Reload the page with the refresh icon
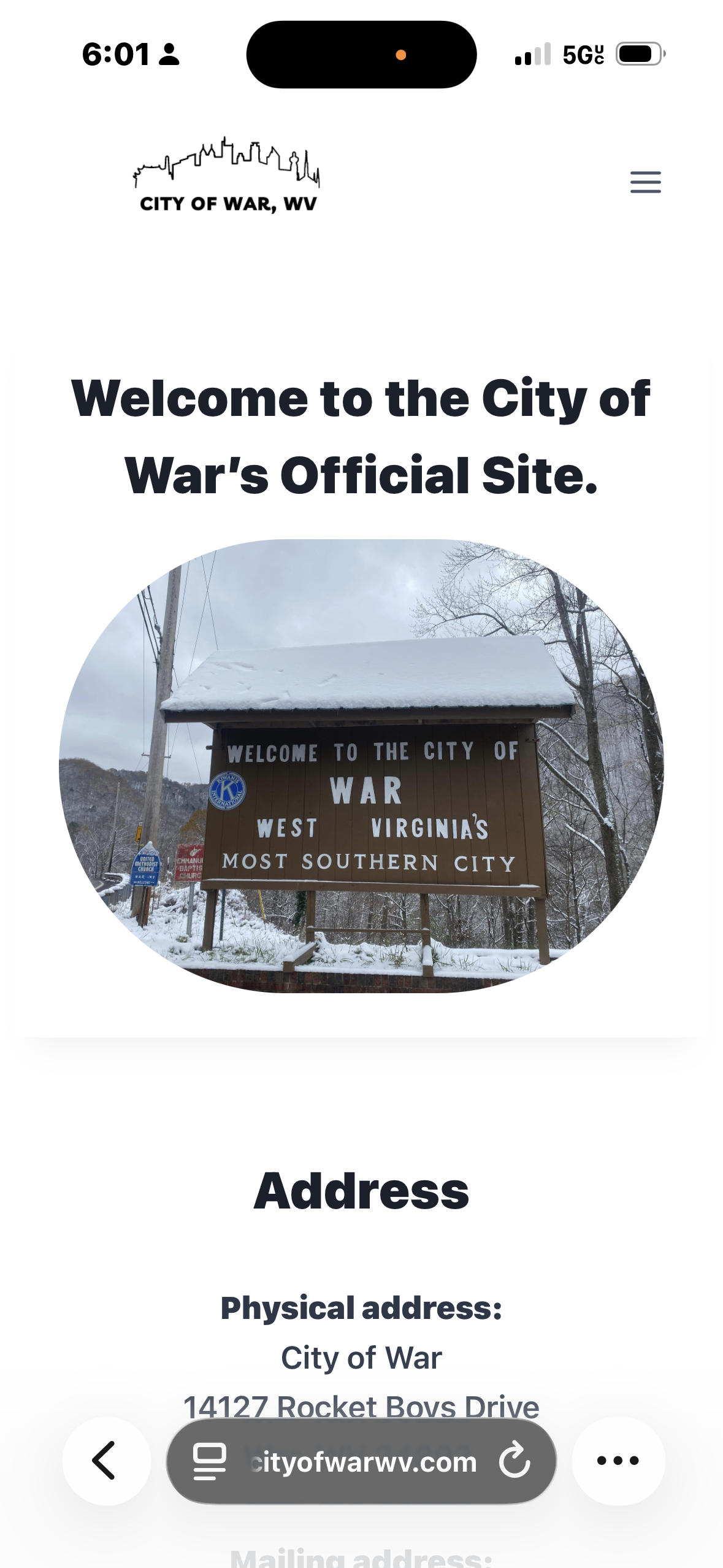 pos(514,1461)
